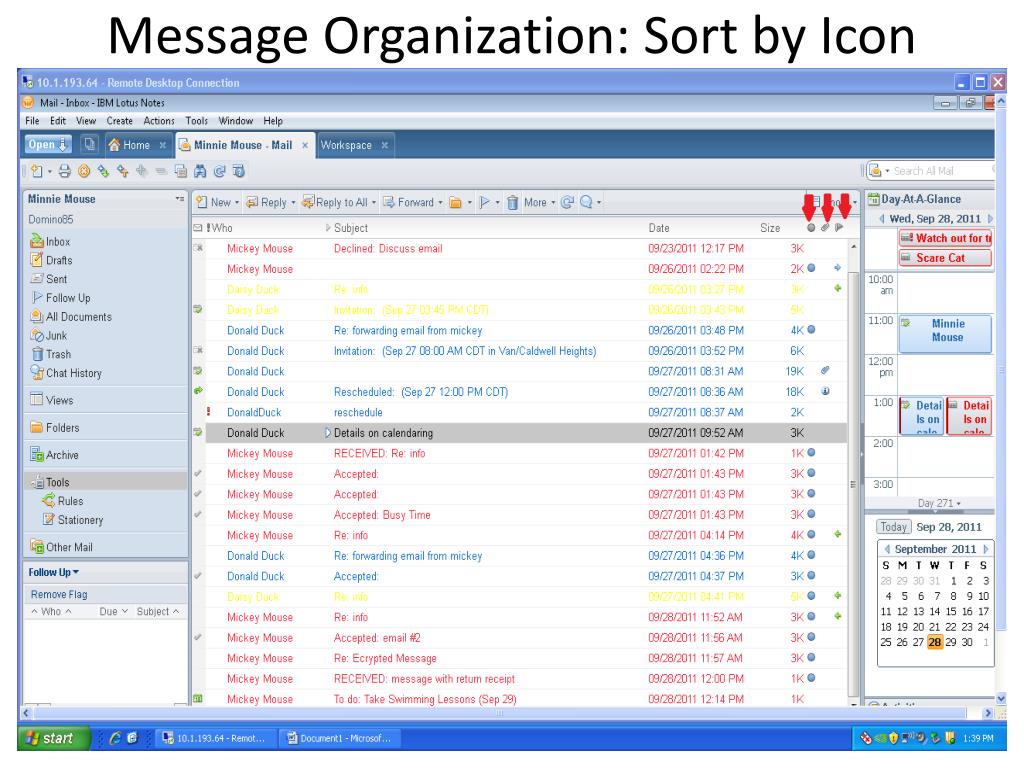Open the Scare Cat calendar entry
1024x768 pixels.
[x=945, y=258]
